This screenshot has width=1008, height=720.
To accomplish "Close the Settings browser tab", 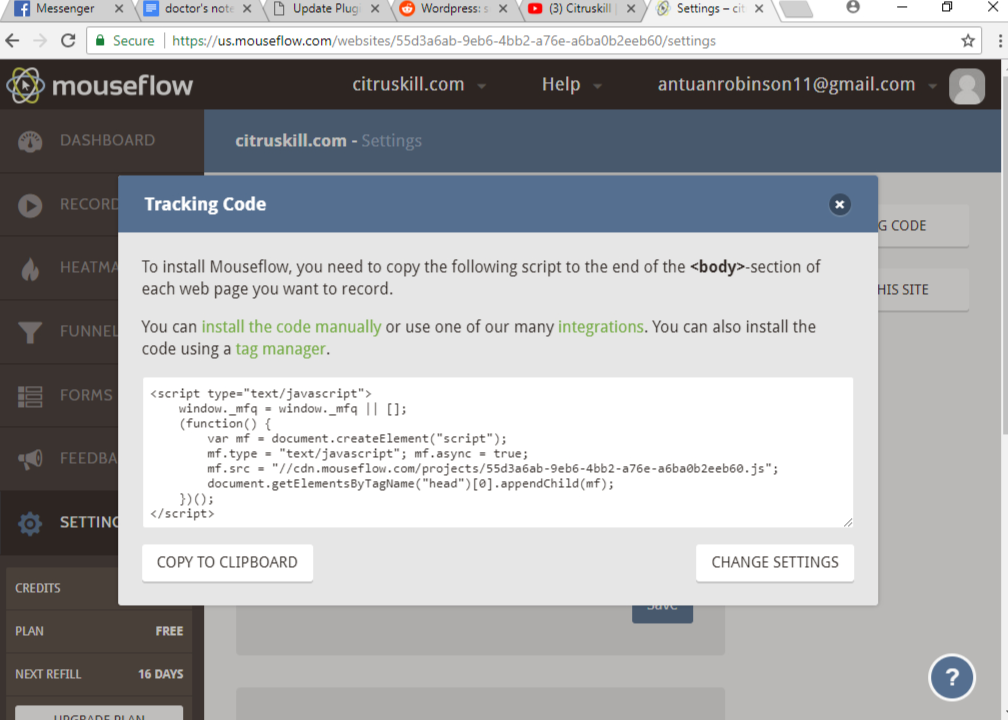I will [759, 9].
